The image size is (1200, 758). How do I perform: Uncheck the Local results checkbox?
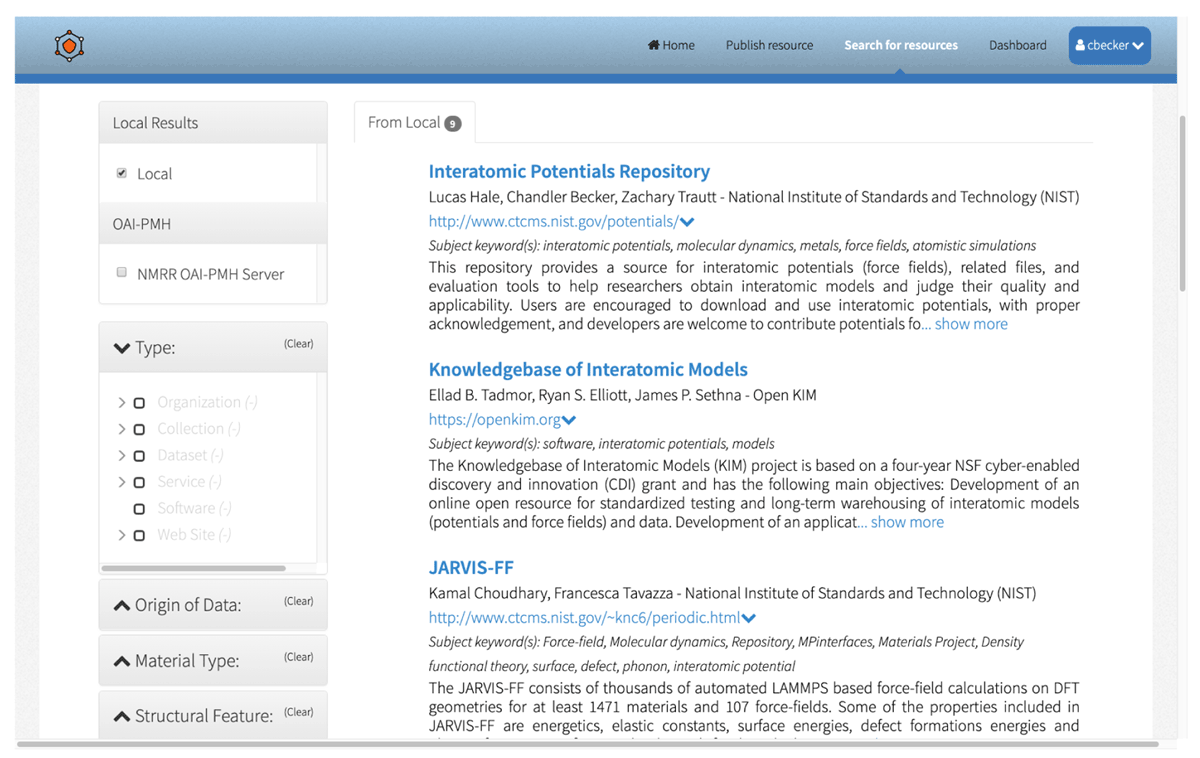pyautogui.click(x=122, y=173)
